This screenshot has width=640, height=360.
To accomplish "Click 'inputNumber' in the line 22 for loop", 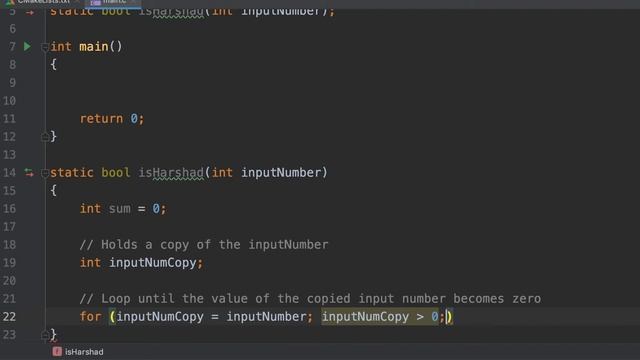I will point(267,317).
